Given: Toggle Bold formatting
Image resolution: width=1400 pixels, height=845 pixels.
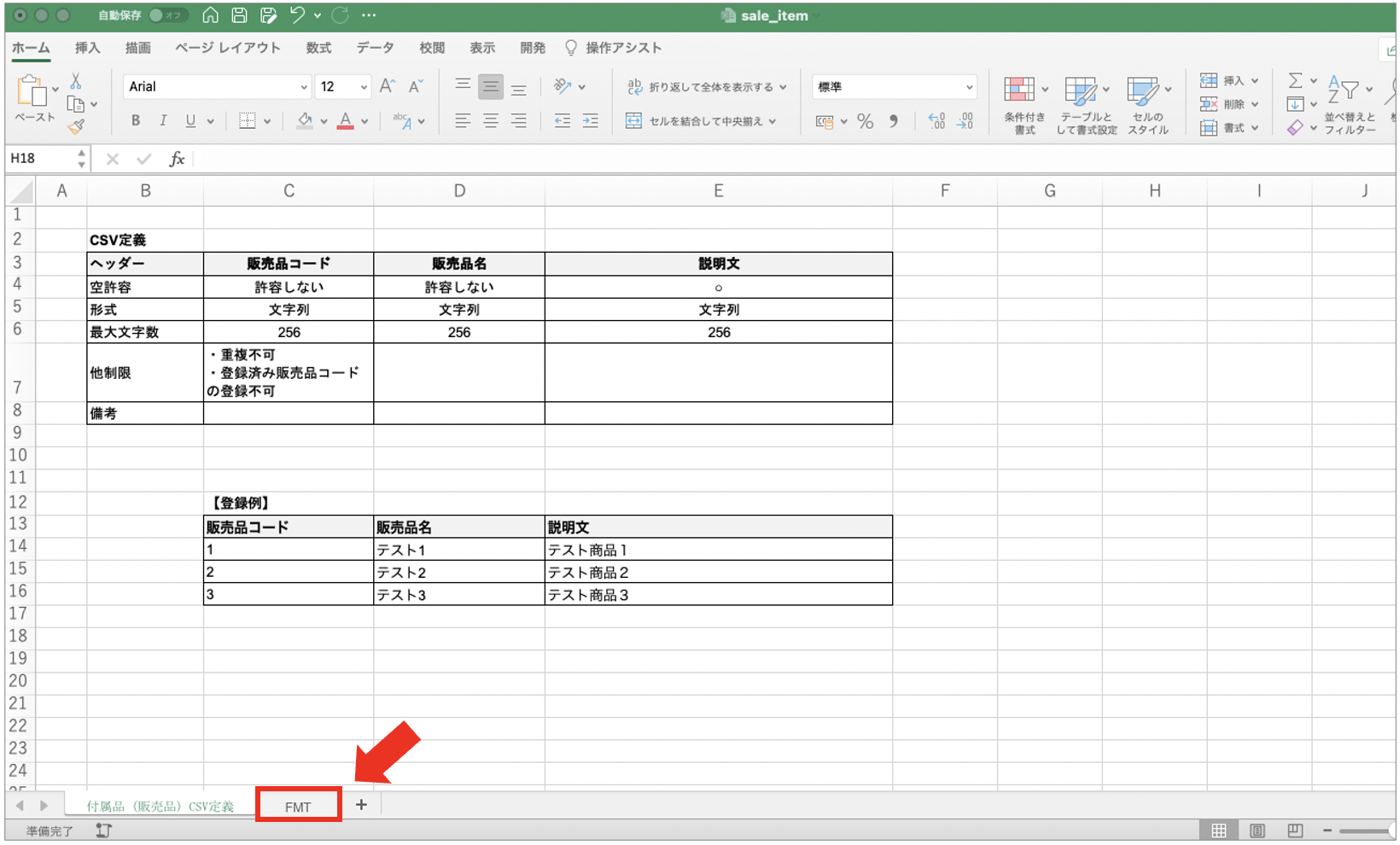Looking at the screenshot, I should pyautogui.click(x=136, y=121).
